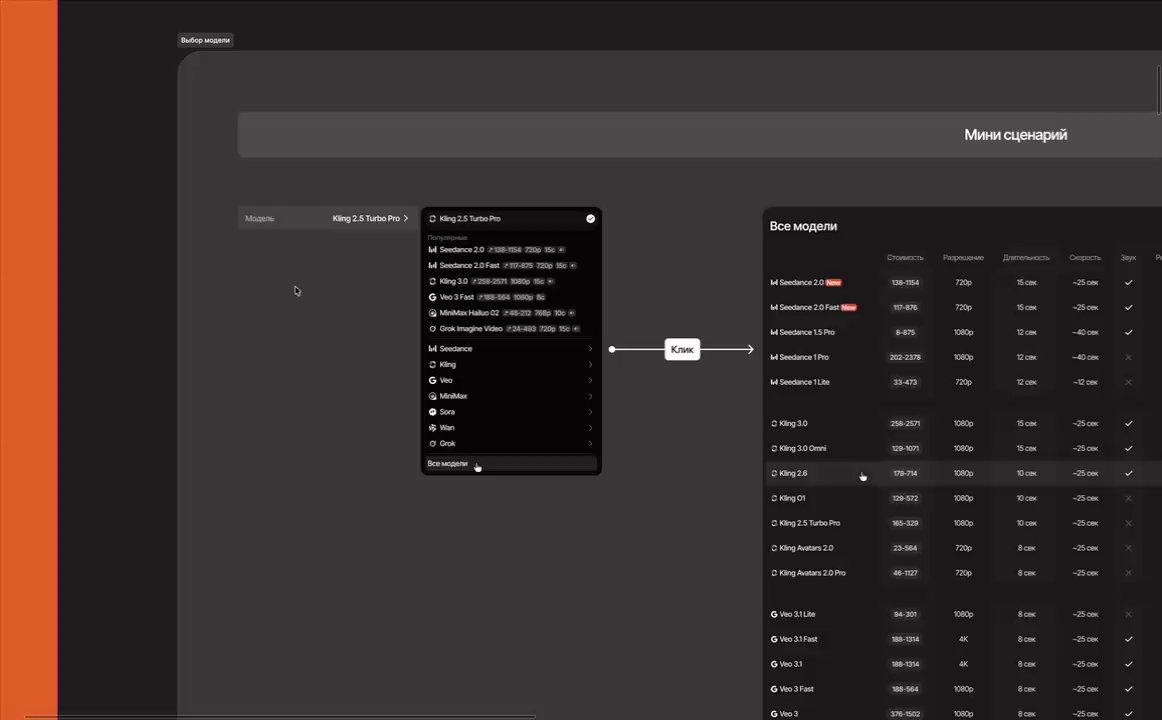Expand the Seedance submenu in dropdown
1162x720 pixels.
[x=511, y=349]
